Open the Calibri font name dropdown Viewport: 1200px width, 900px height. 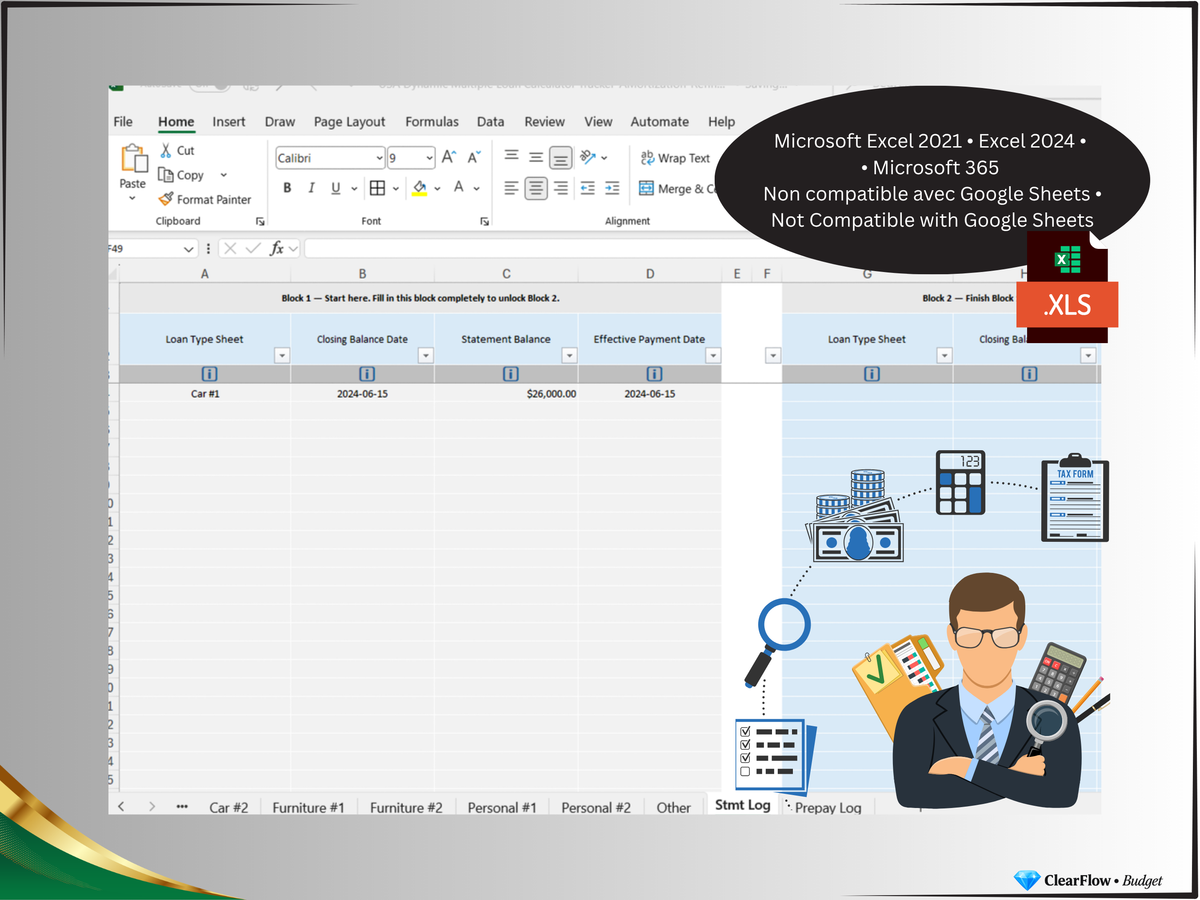379,158
